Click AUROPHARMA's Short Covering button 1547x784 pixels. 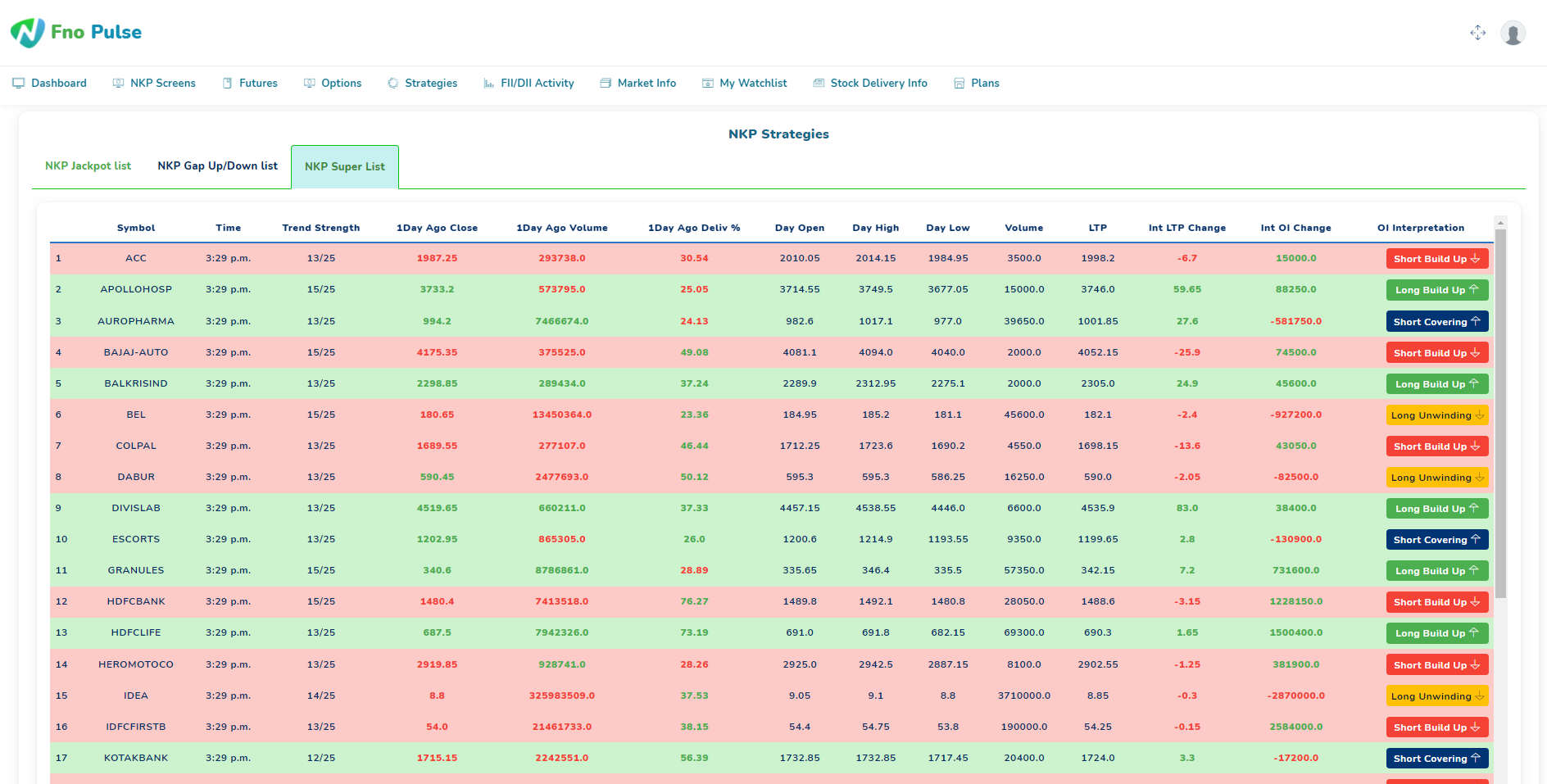coord(1436,322)
